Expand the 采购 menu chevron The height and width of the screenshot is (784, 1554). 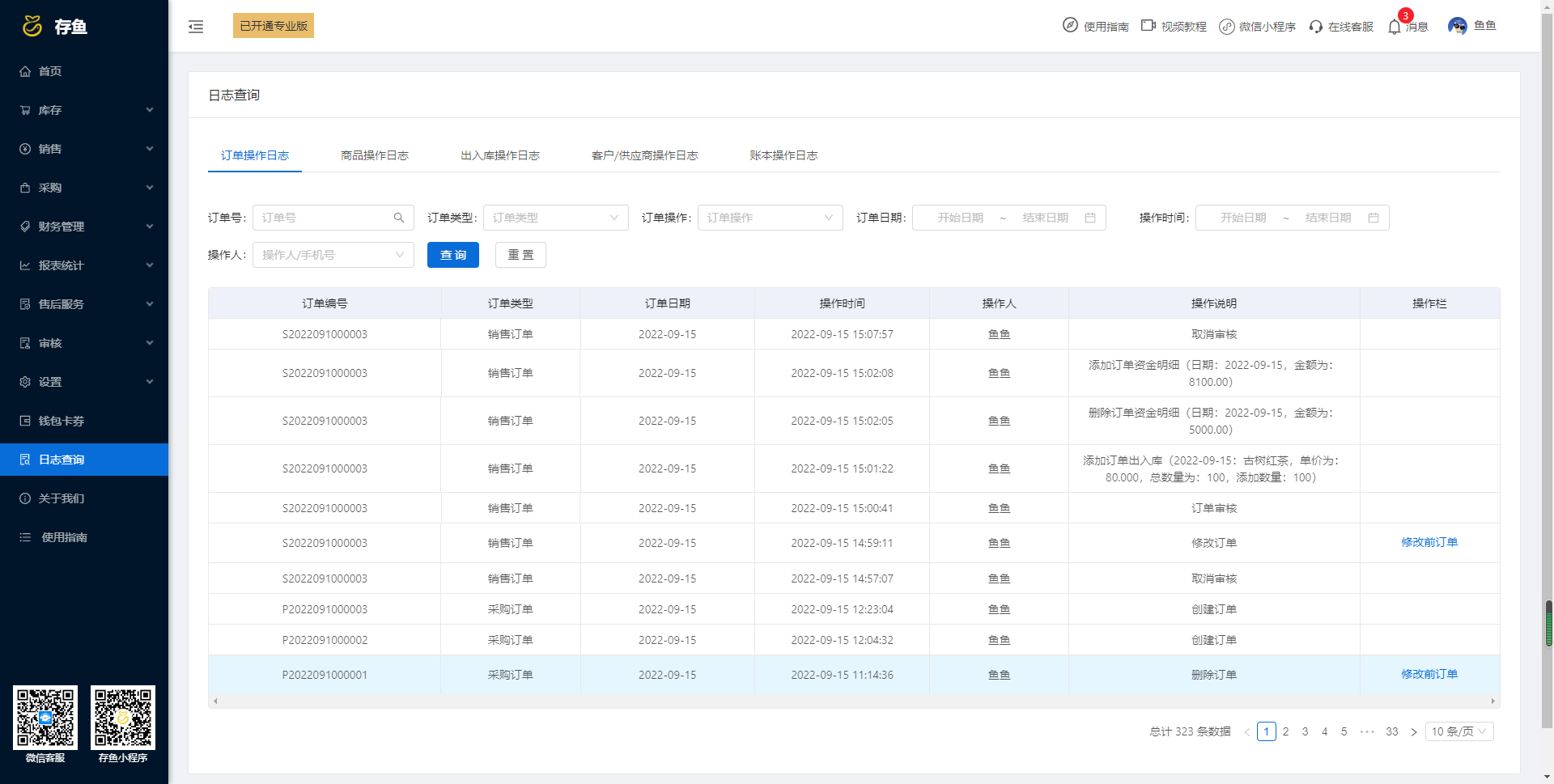[150, 188]
